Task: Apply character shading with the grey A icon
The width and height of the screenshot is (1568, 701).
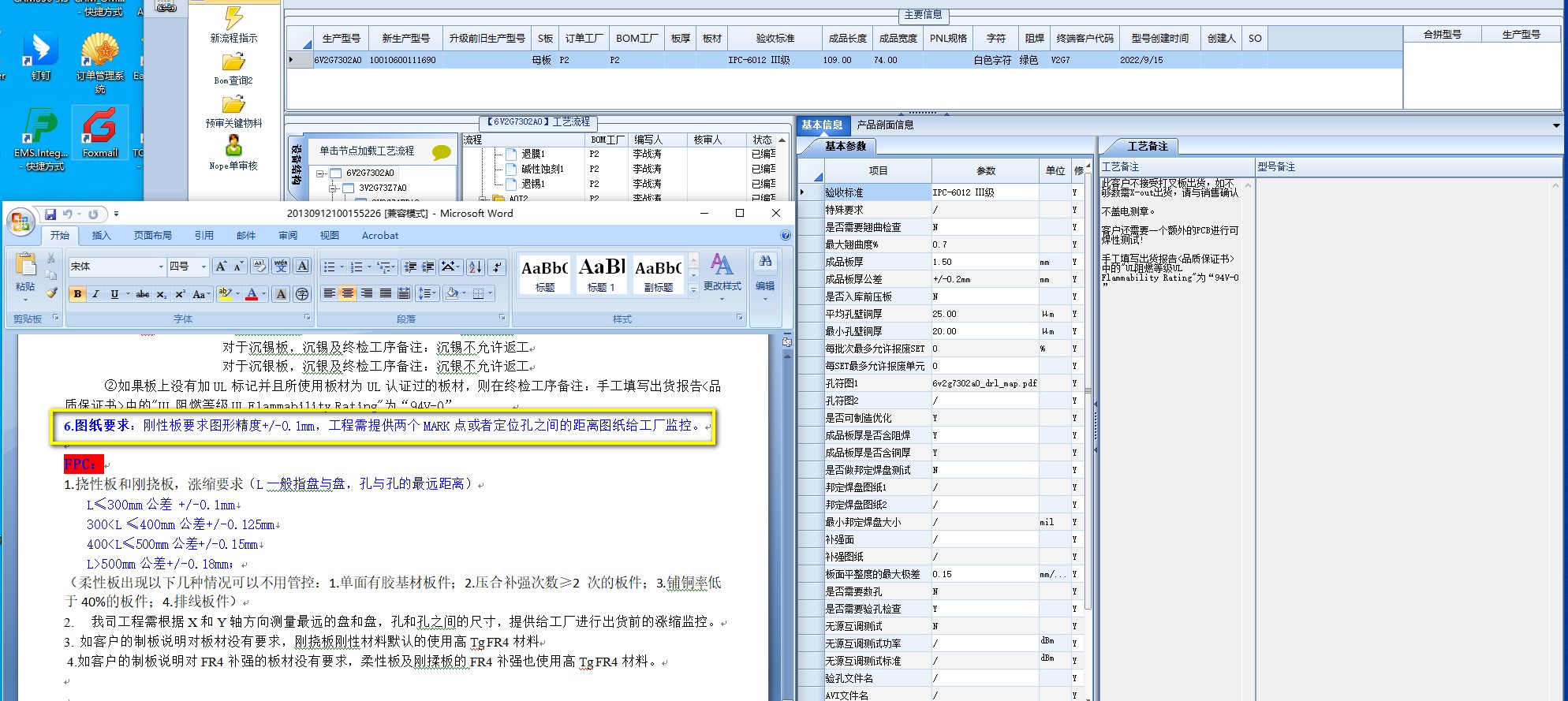Action: pyautogui.click(x=280, y=294)
